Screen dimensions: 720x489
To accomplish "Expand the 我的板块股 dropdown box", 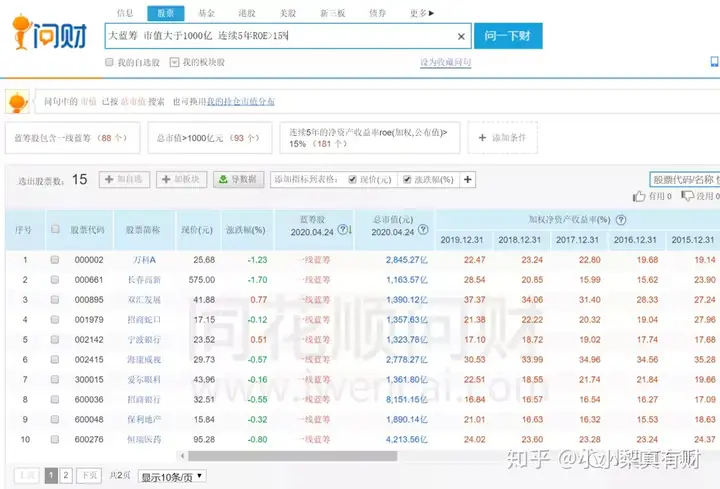I will click(174, 62).
